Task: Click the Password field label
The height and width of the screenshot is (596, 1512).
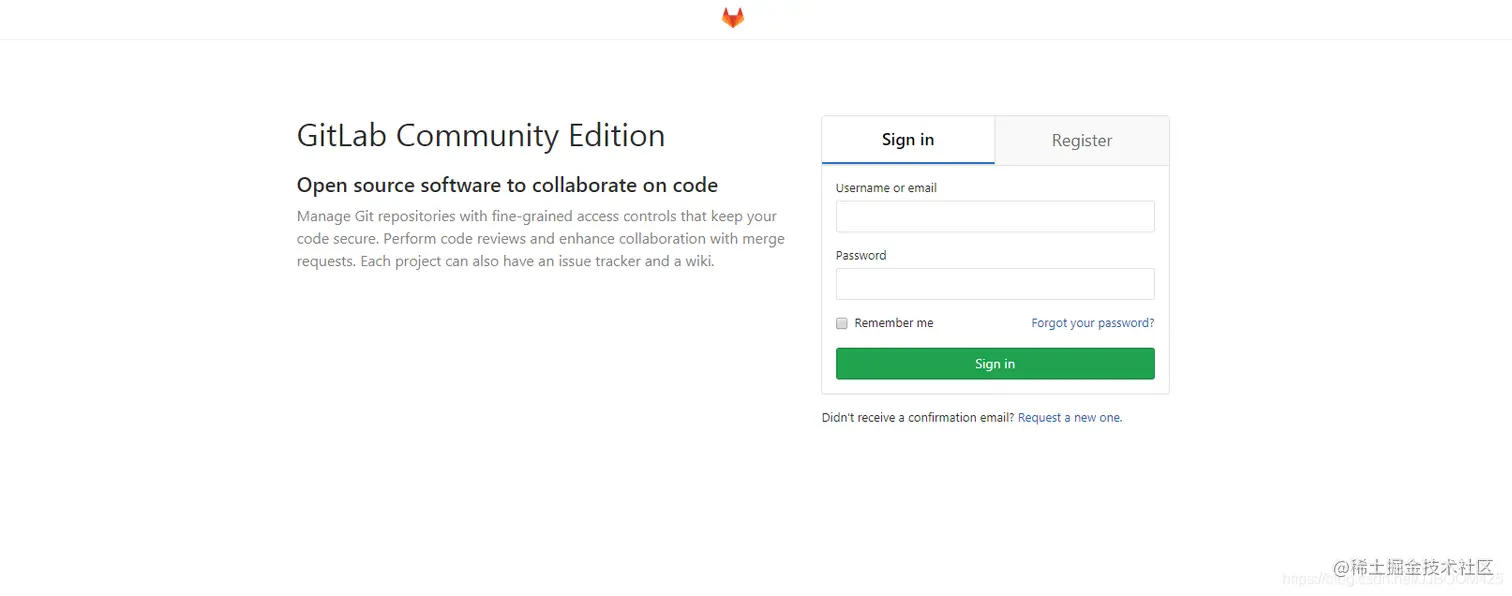Action: click(x=861, y=256)
